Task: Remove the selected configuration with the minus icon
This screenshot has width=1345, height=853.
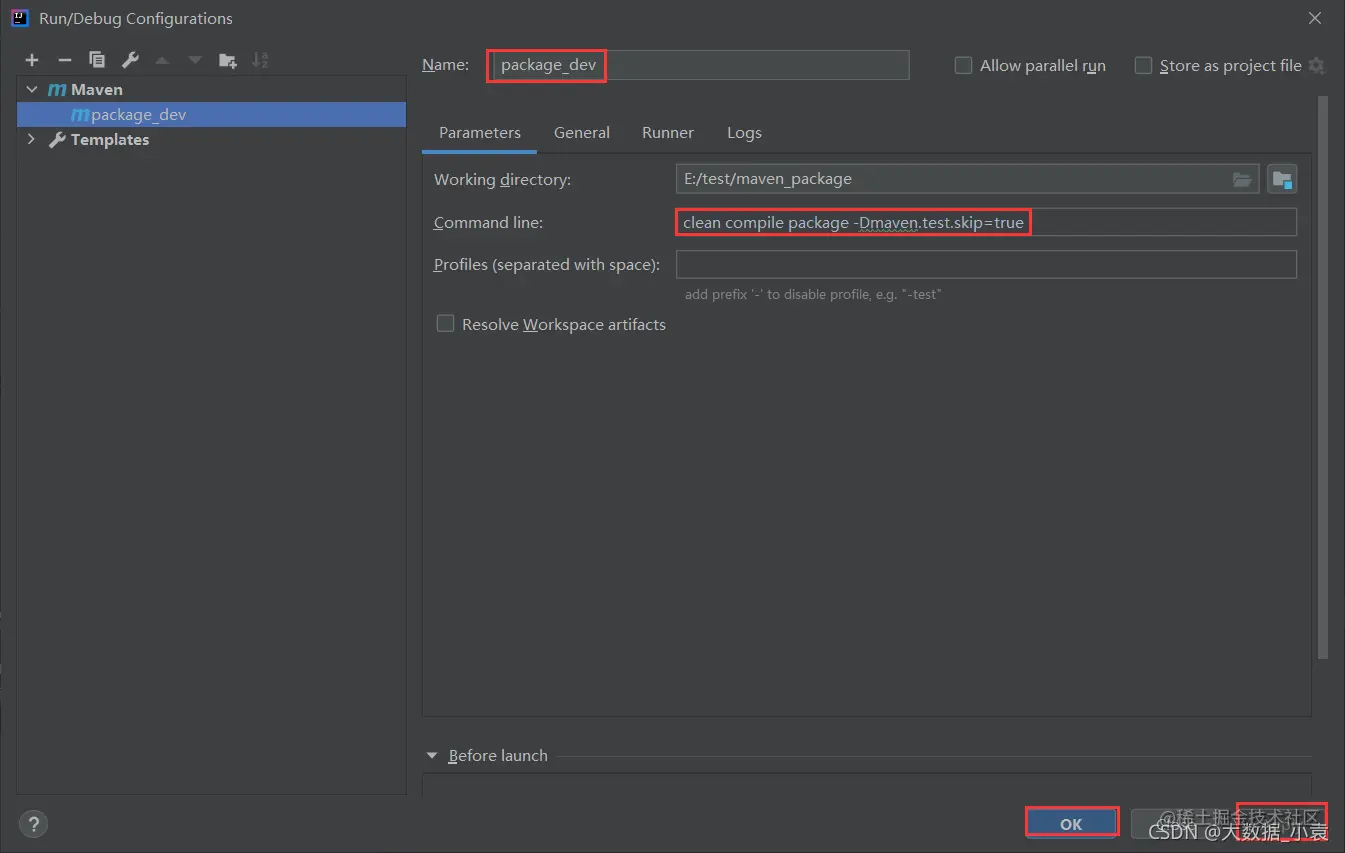Action: [64, 60]
